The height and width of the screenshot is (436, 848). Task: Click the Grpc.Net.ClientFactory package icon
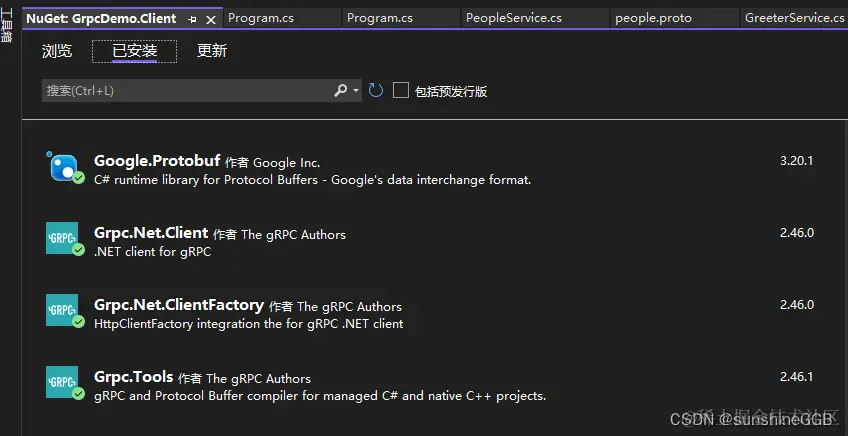pyautogui.click(x=63, y=311)
